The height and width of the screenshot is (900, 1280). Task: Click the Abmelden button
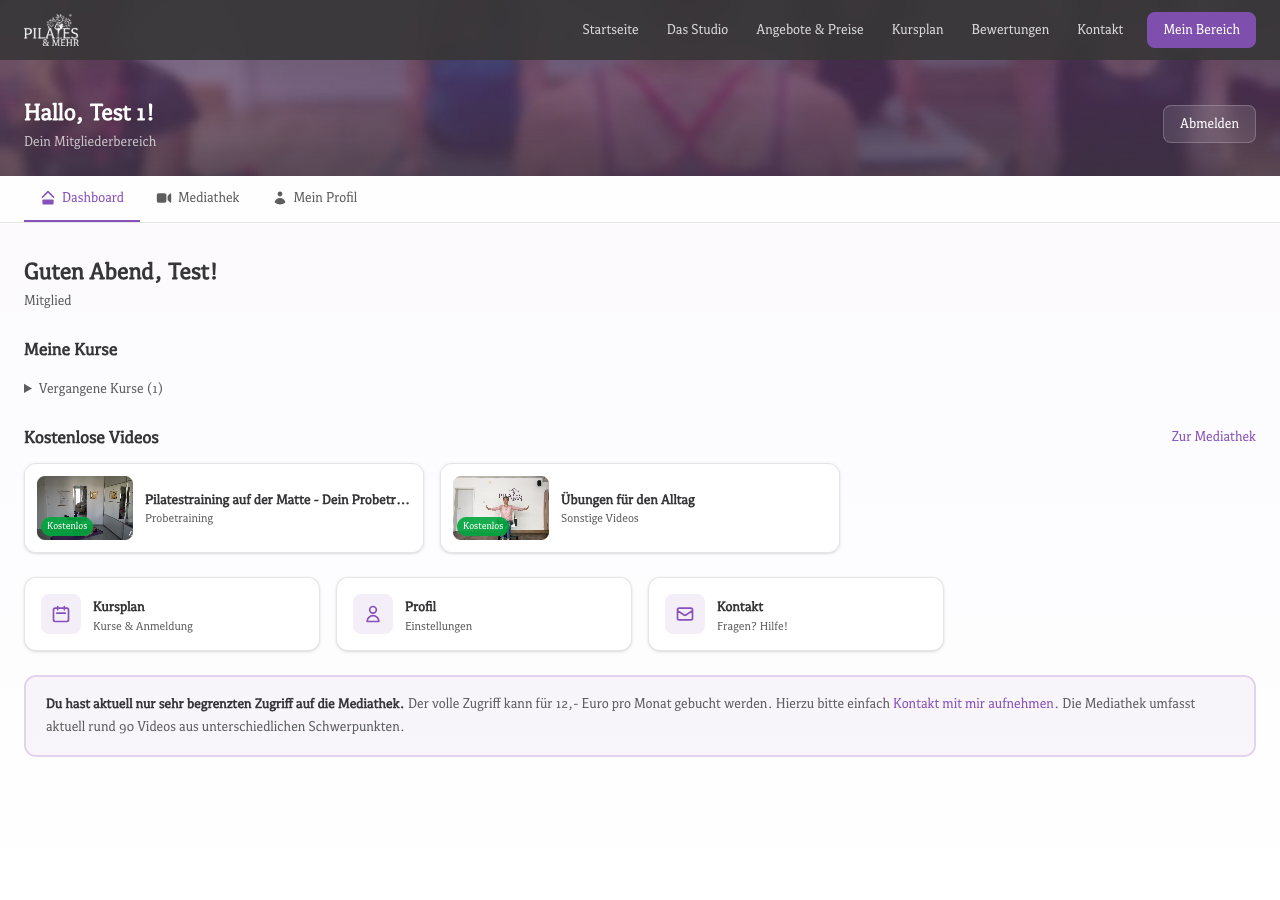coord(1209,123)
